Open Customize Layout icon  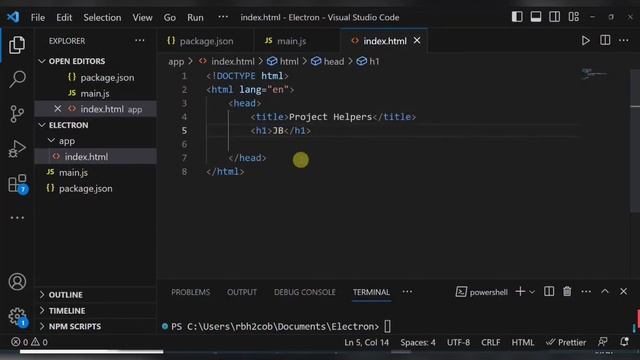pyautogui.click(x=573, y=17)
